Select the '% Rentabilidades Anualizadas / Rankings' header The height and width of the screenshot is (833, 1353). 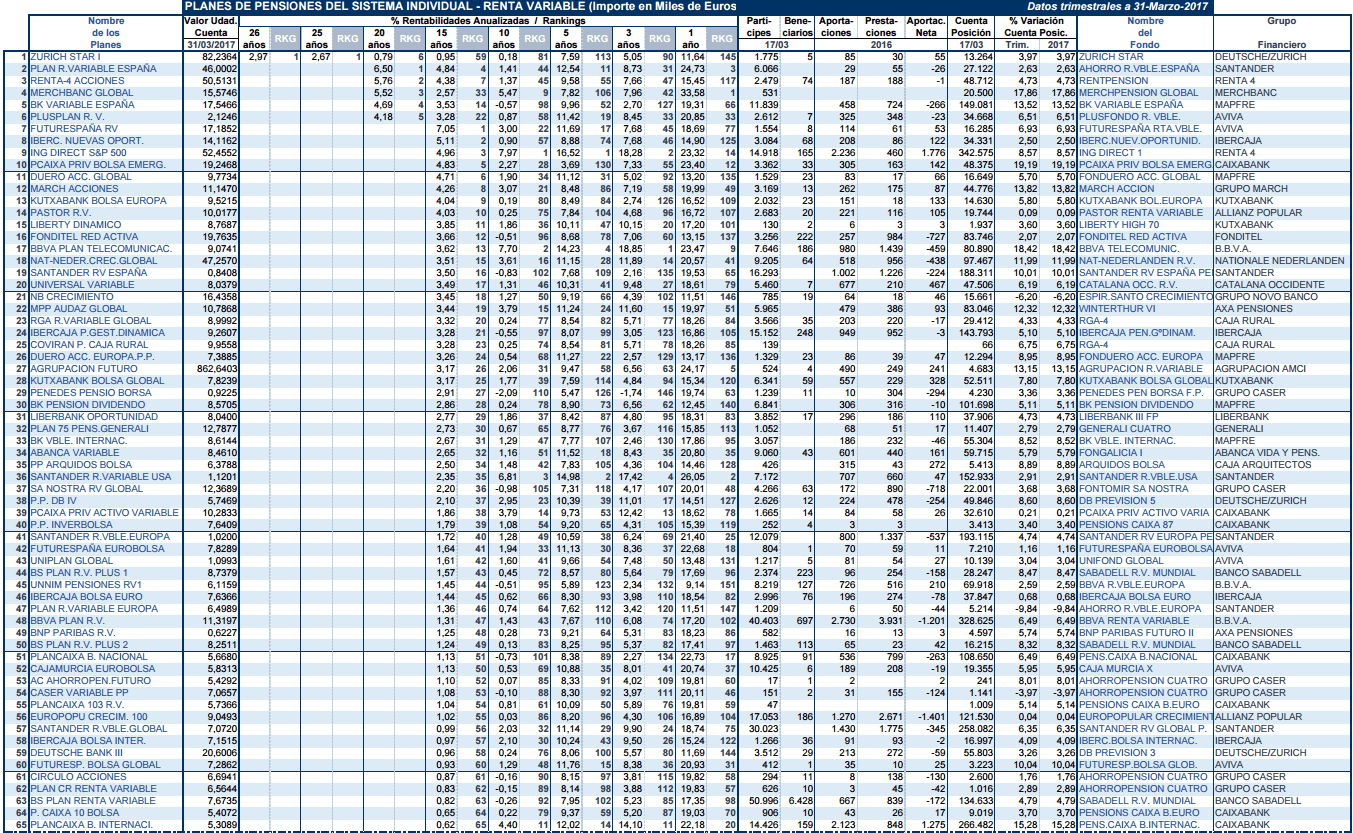488,20
